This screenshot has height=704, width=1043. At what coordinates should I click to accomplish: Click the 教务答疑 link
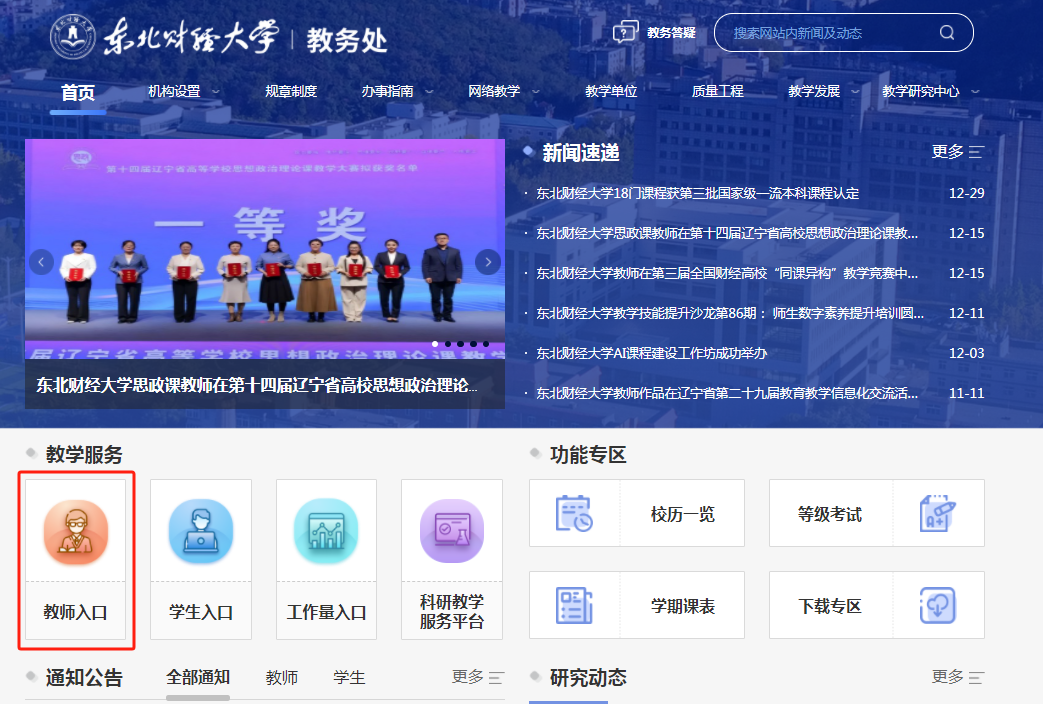pos(671,33)
